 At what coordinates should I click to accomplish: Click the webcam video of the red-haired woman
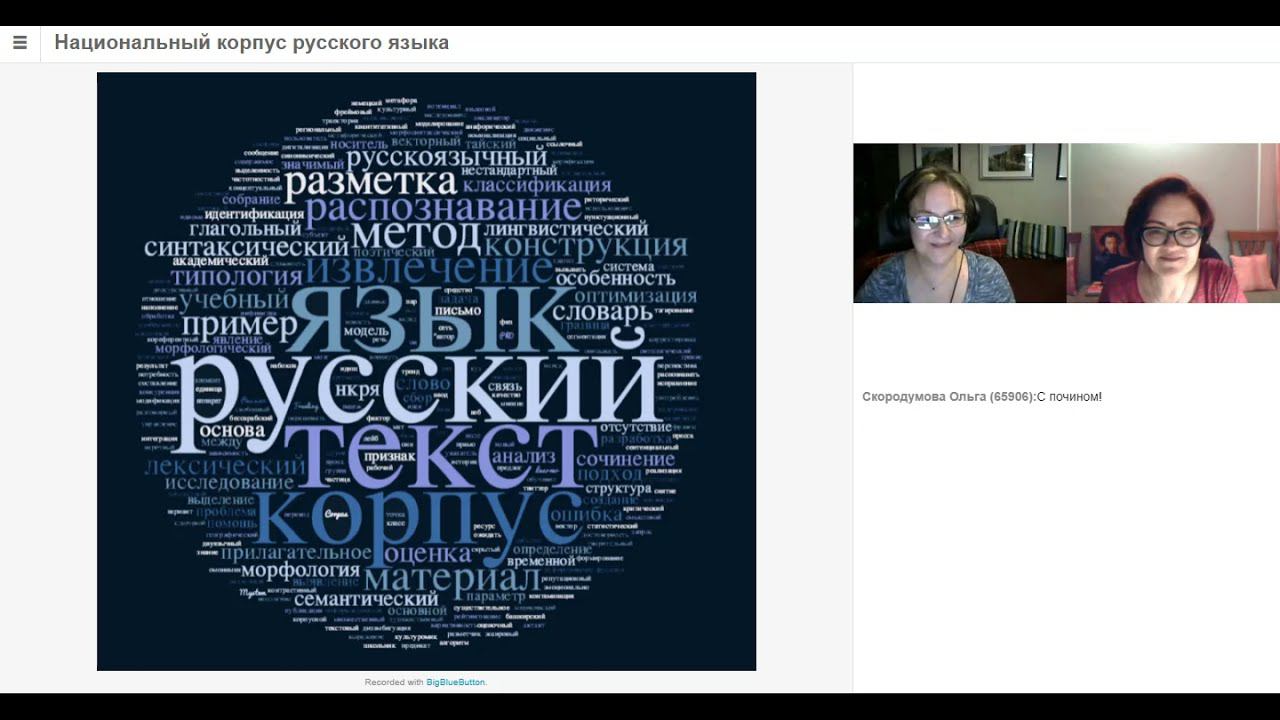pyautogui.click(x=1174, y=223)
